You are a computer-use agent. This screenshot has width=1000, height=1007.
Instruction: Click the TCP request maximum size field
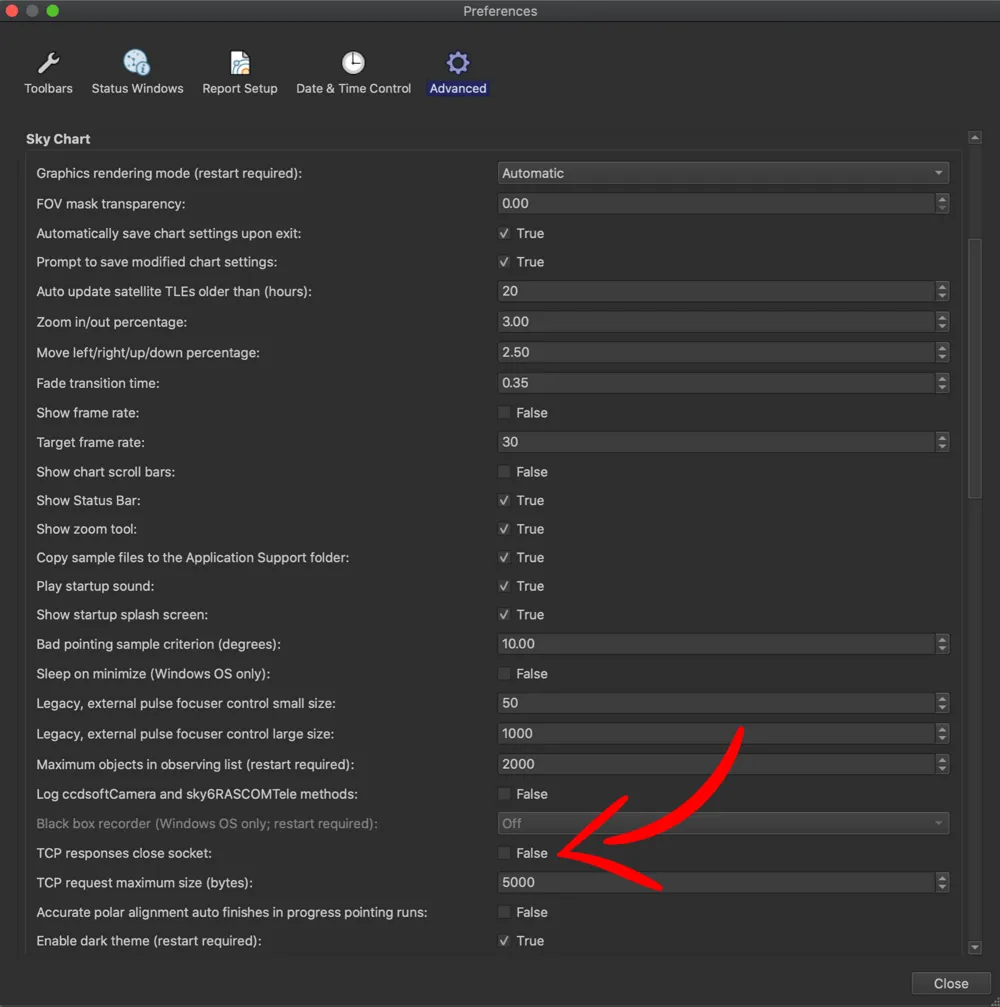pos(716,882)
